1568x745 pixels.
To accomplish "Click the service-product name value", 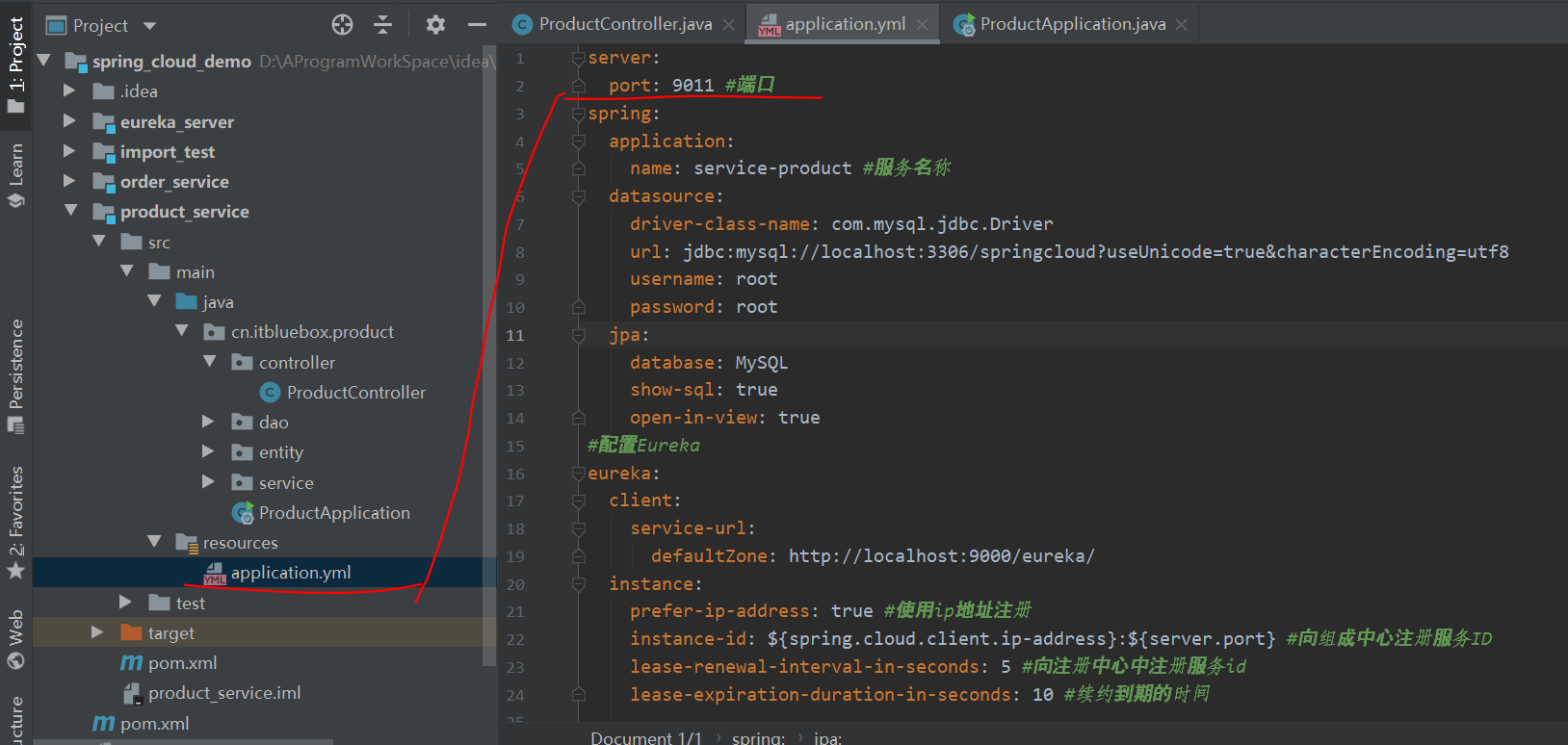I will (772, 168).
